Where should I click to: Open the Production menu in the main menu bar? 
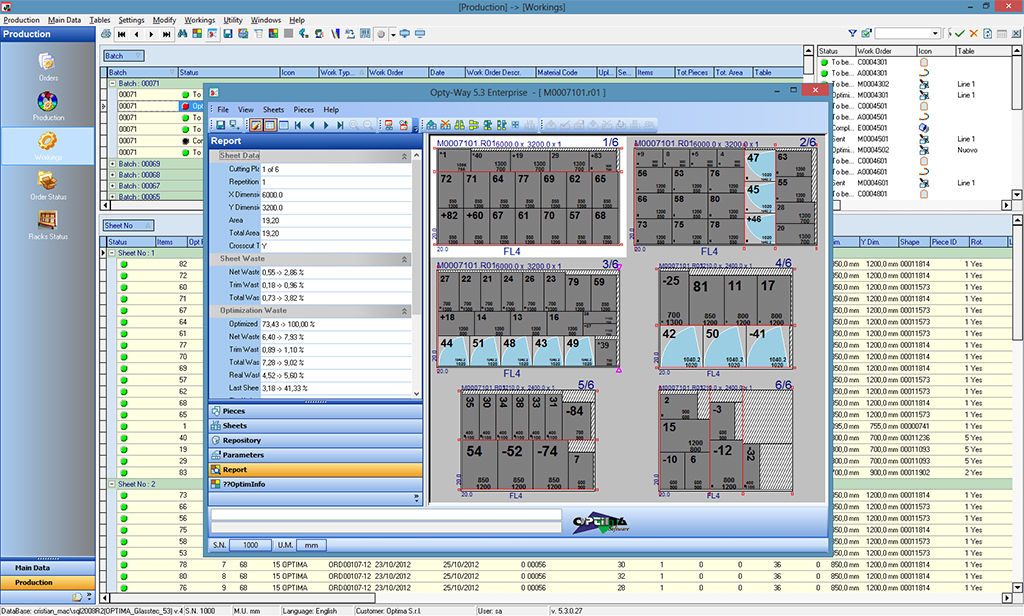click(22, 20)
